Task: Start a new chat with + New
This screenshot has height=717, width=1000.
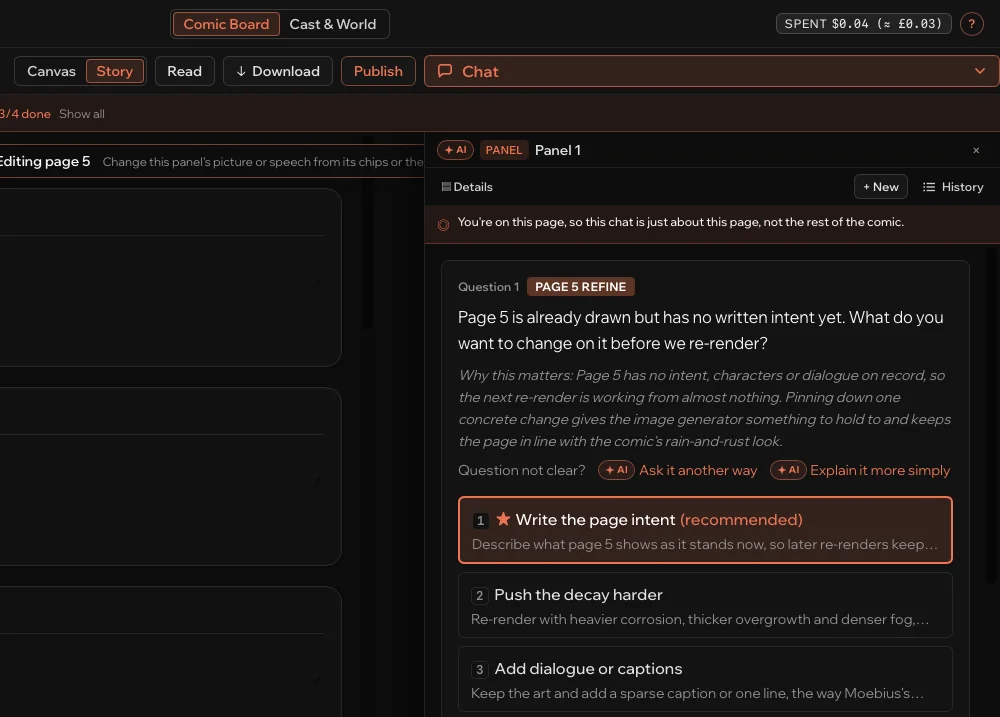Action: (x=880, y=187)
